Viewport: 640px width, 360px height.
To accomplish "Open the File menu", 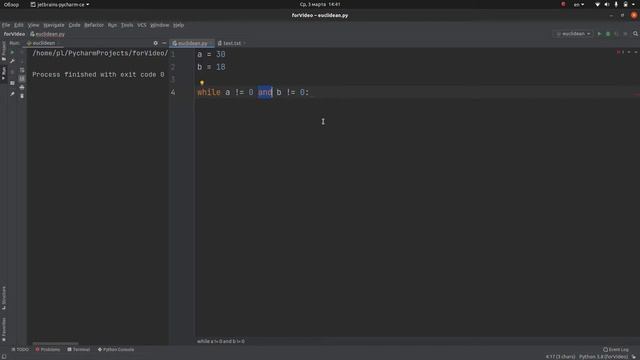I will click(x=6, y=25).
